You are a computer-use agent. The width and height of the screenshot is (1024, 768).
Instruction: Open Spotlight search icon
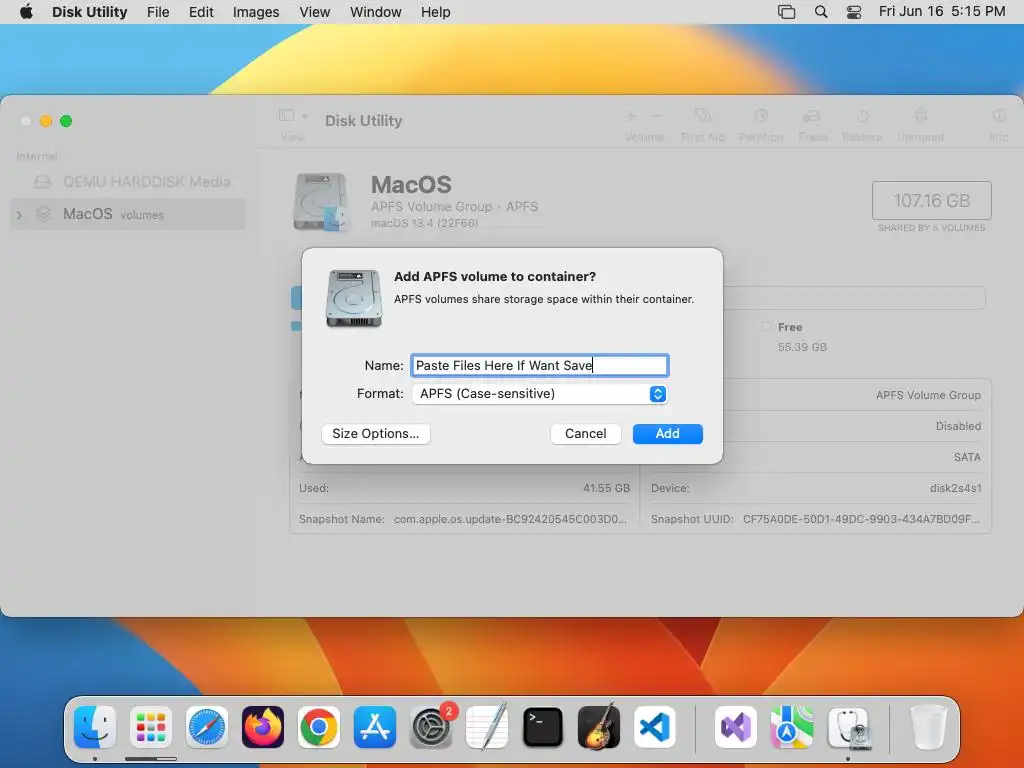click(821, 12)
